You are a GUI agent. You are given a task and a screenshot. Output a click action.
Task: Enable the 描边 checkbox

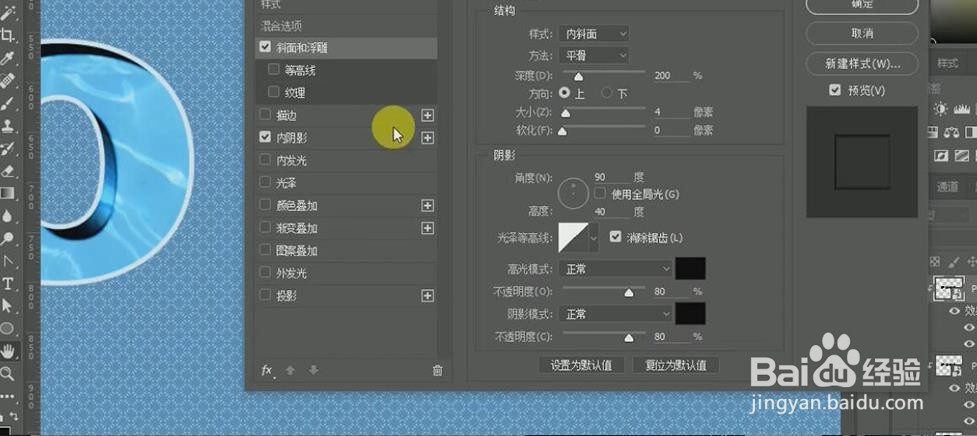point(265,115)
